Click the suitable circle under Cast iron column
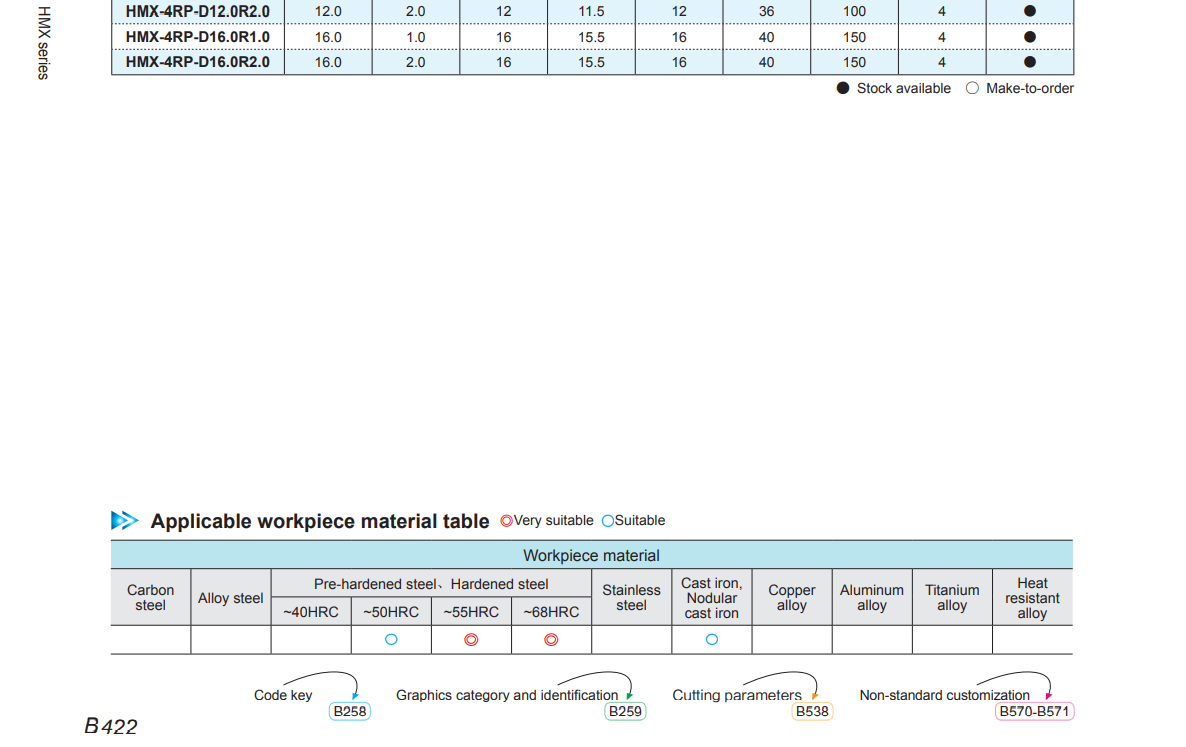The image size is (1186, 747). pos(712,640)
